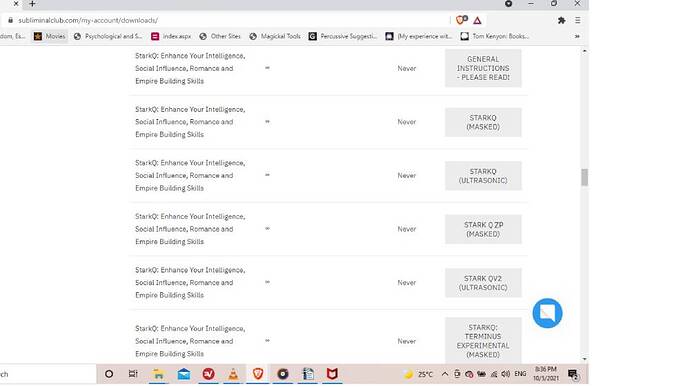Open clock and date 8:36 PM
Viewport: 690px width, 387px height.
[546, 374]
